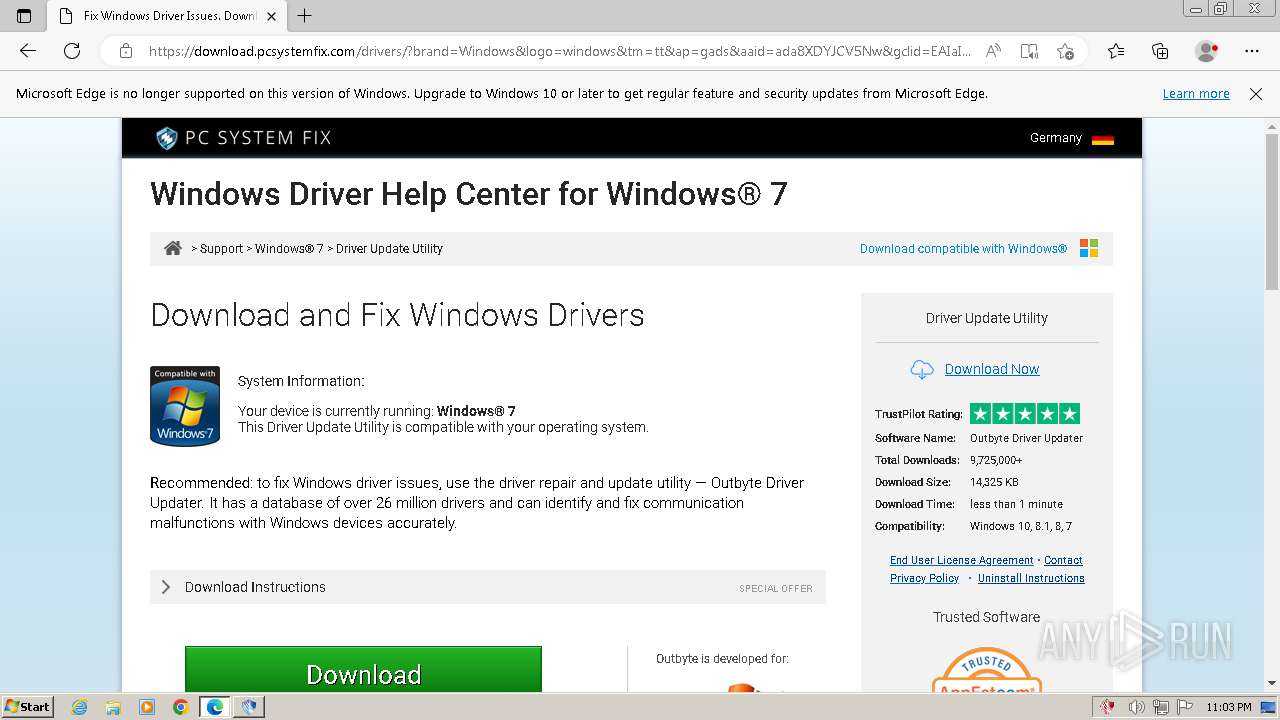Open the Edge profile menu
Screen dimensions: 1280x720
coord(1206,51)
